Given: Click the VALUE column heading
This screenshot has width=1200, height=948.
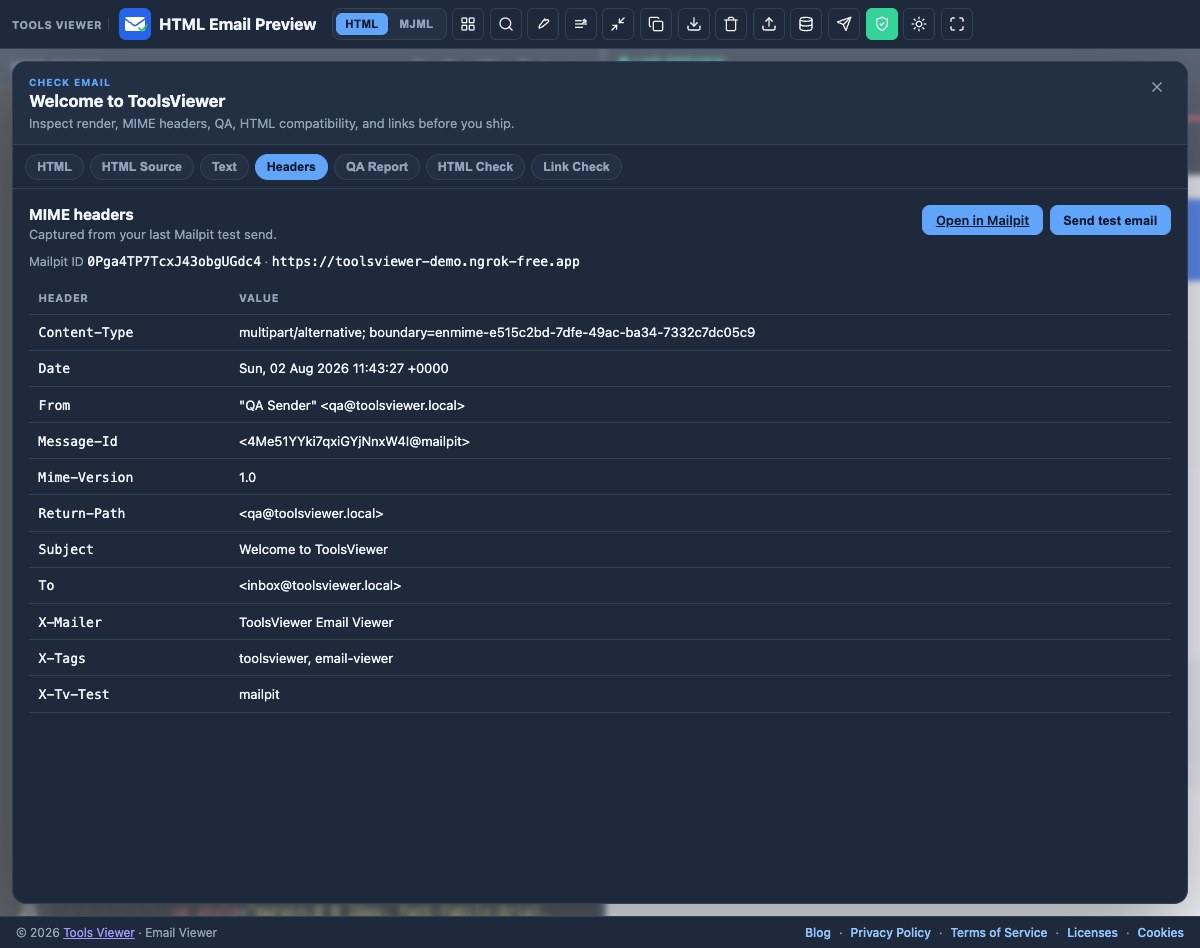Looking at the screenshot, I should pyautogui.click(x=259, y=298).
